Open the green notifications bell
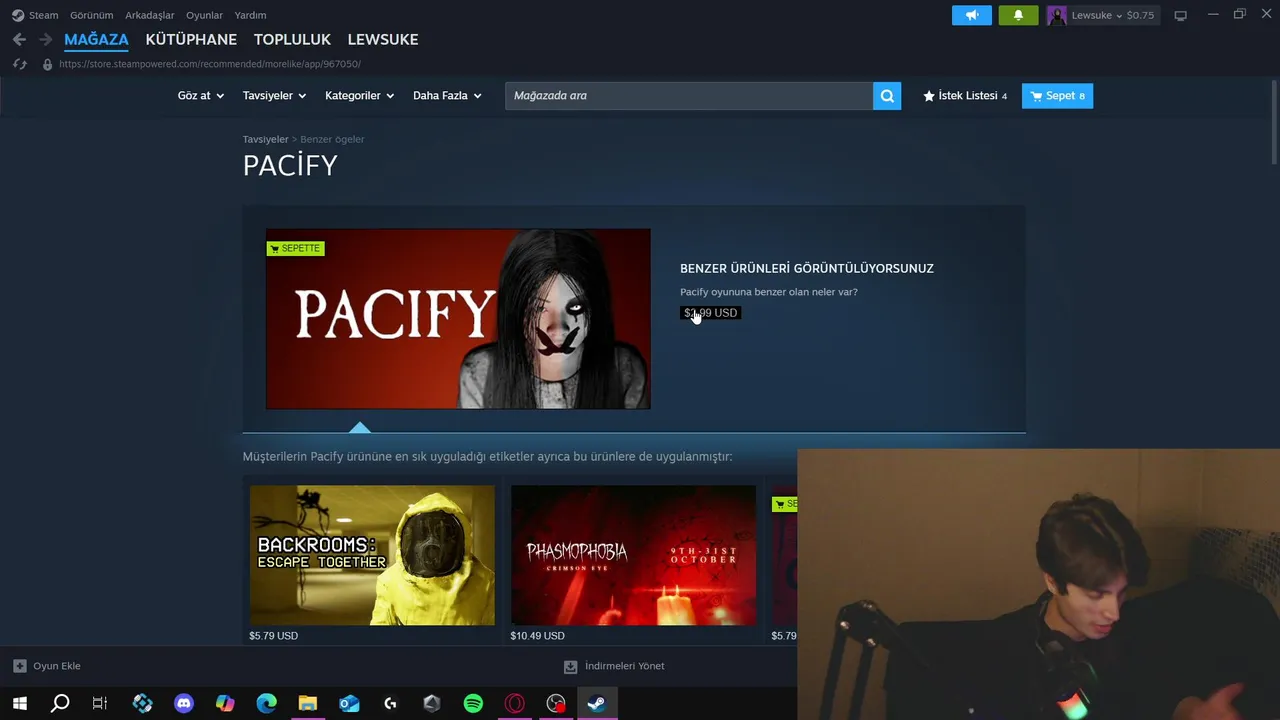This screenshot has width=1280, height=720. (x=1018, y=15)
